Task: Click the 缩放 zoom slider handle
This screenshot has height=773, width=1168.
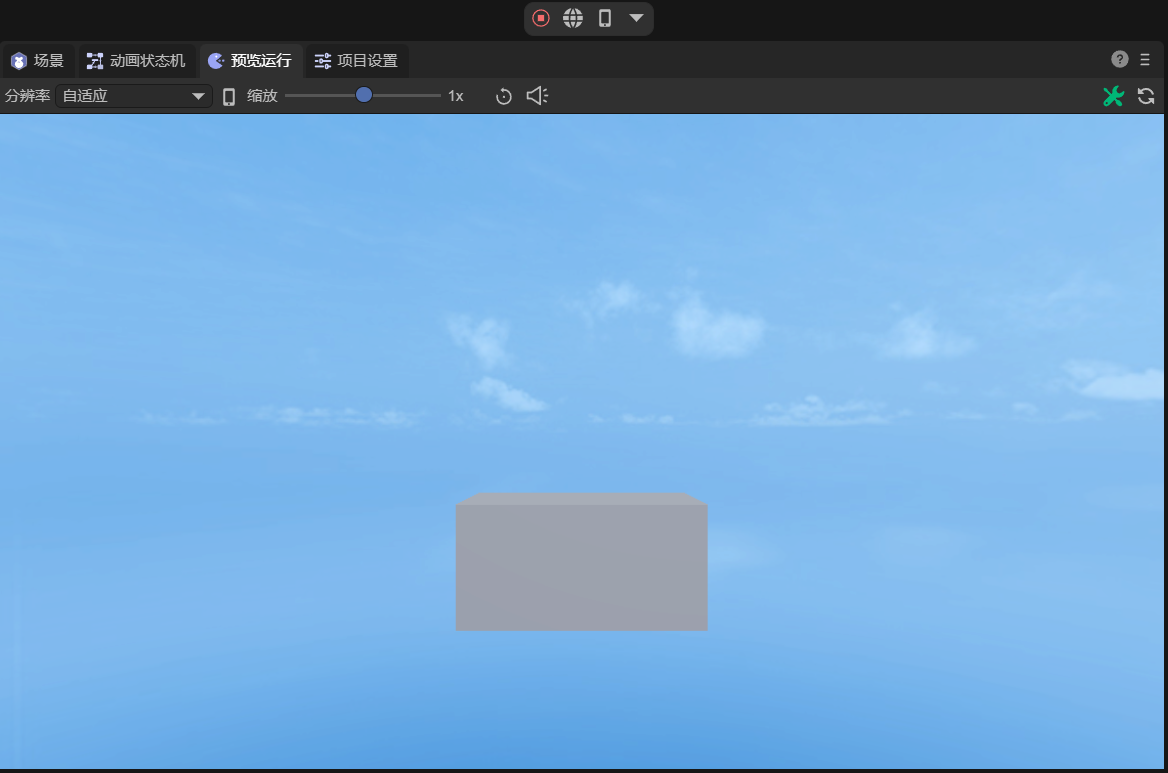Action: tap(364, 95)
